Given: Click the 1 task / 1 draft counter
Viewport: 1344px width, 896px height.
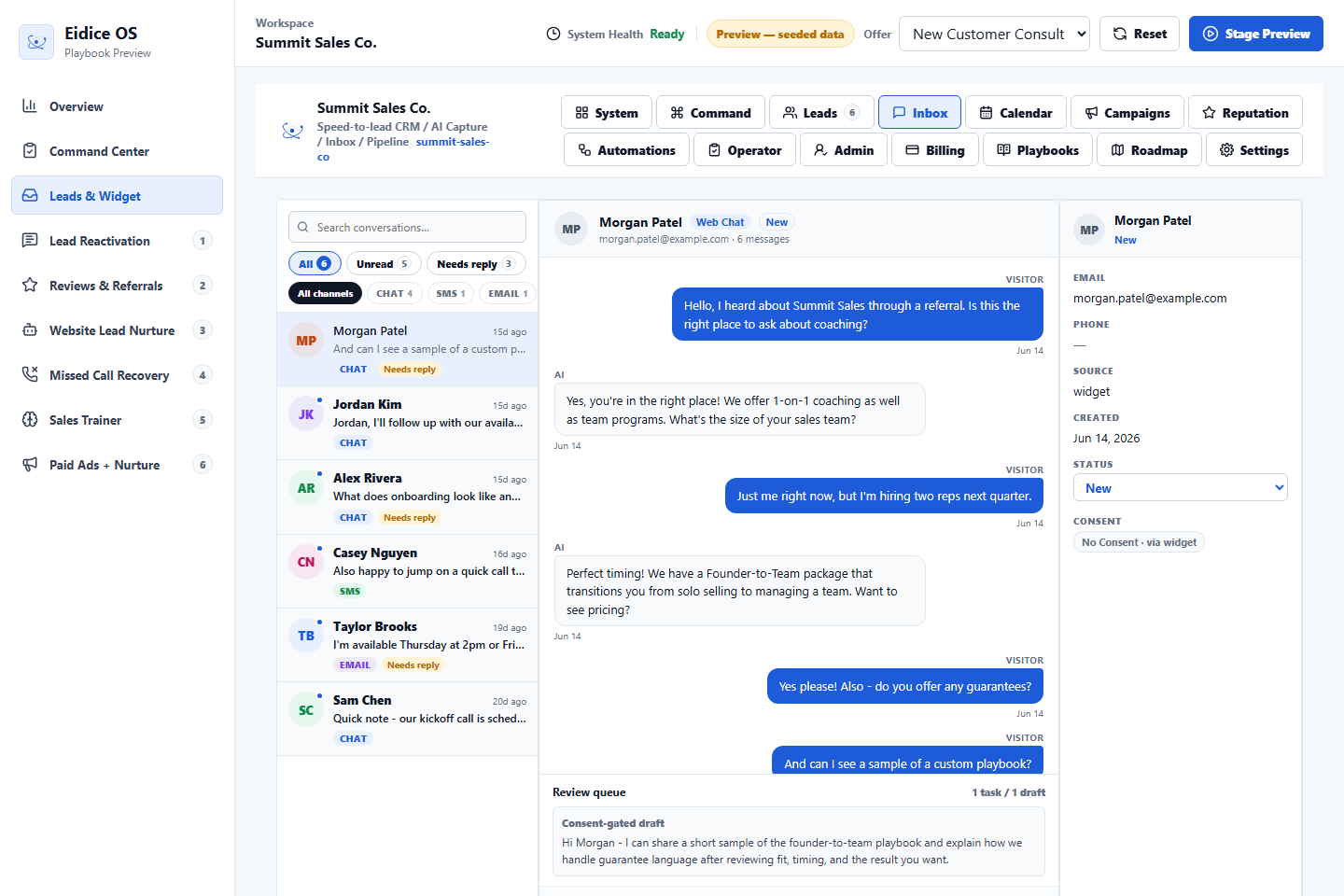Looking at the screenshot, I should pyautogui.click(x=1009, y=792).
